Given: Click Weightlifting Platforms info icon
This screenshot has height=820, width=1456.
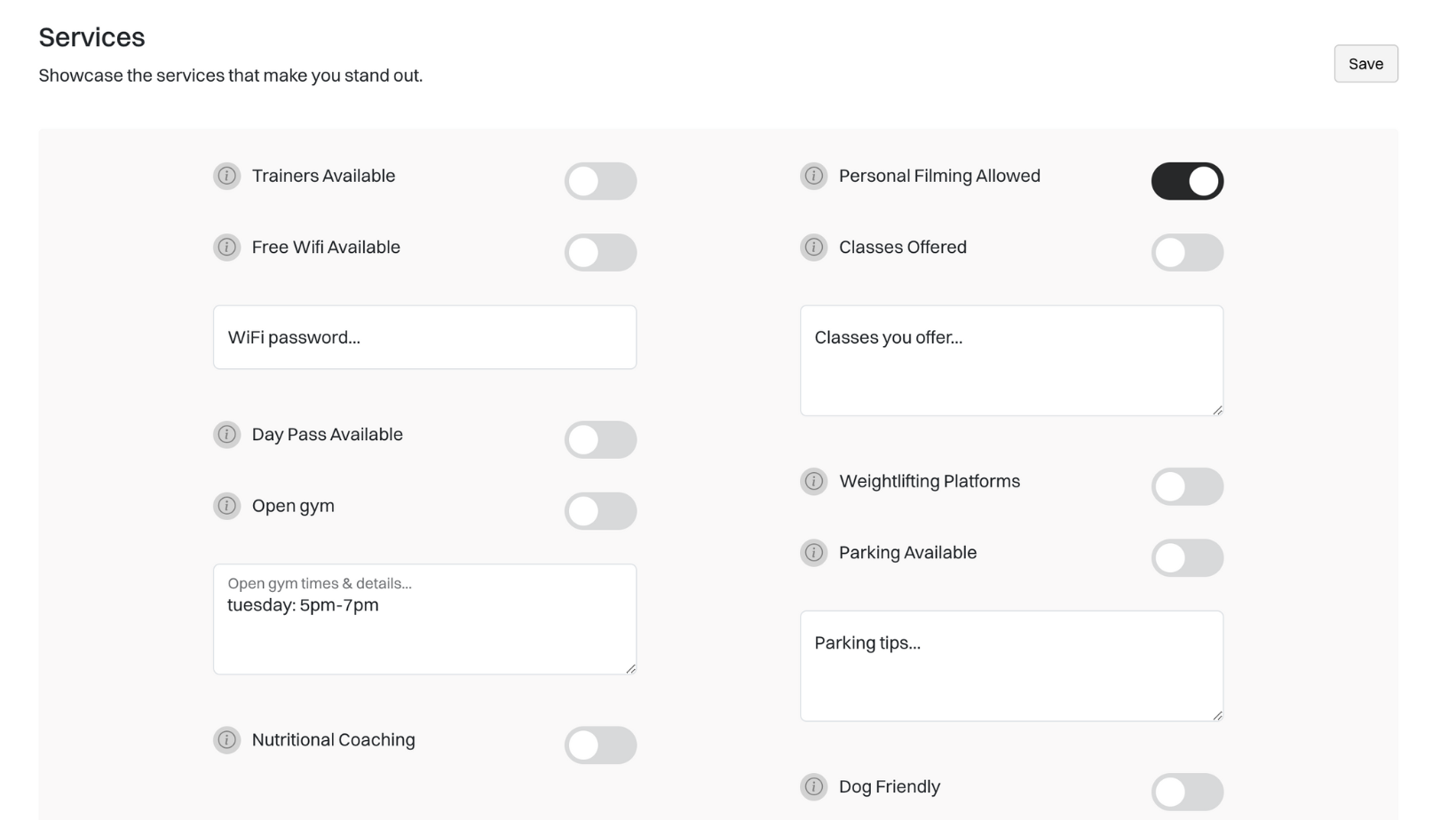Looking at the screenshot, I should (x=814, y=481).
